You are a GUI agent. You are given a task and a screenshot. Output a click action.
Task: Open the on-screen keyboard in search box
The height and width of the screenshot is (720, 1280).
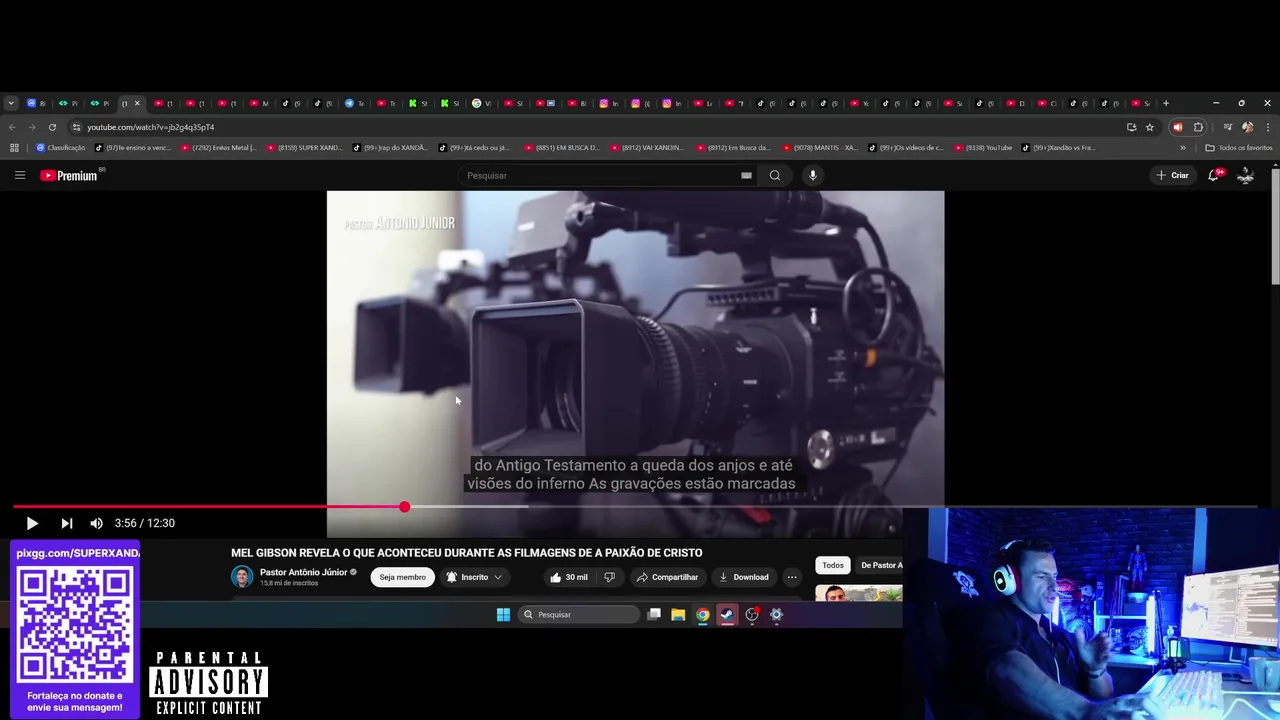coord(746,175)
